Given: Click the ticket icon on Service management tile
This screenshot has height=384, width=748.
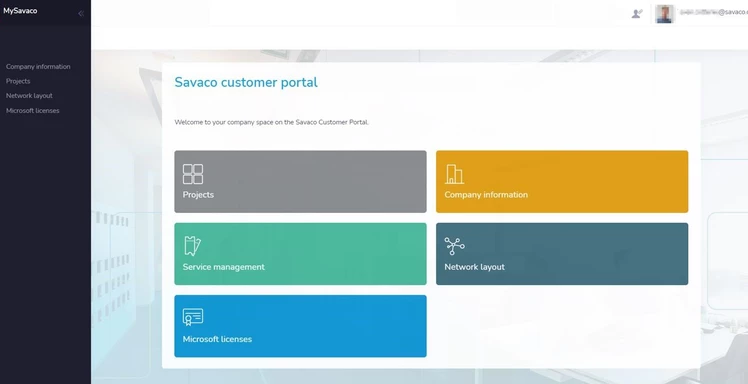Looking at the screenshot, I should [192, 246].
